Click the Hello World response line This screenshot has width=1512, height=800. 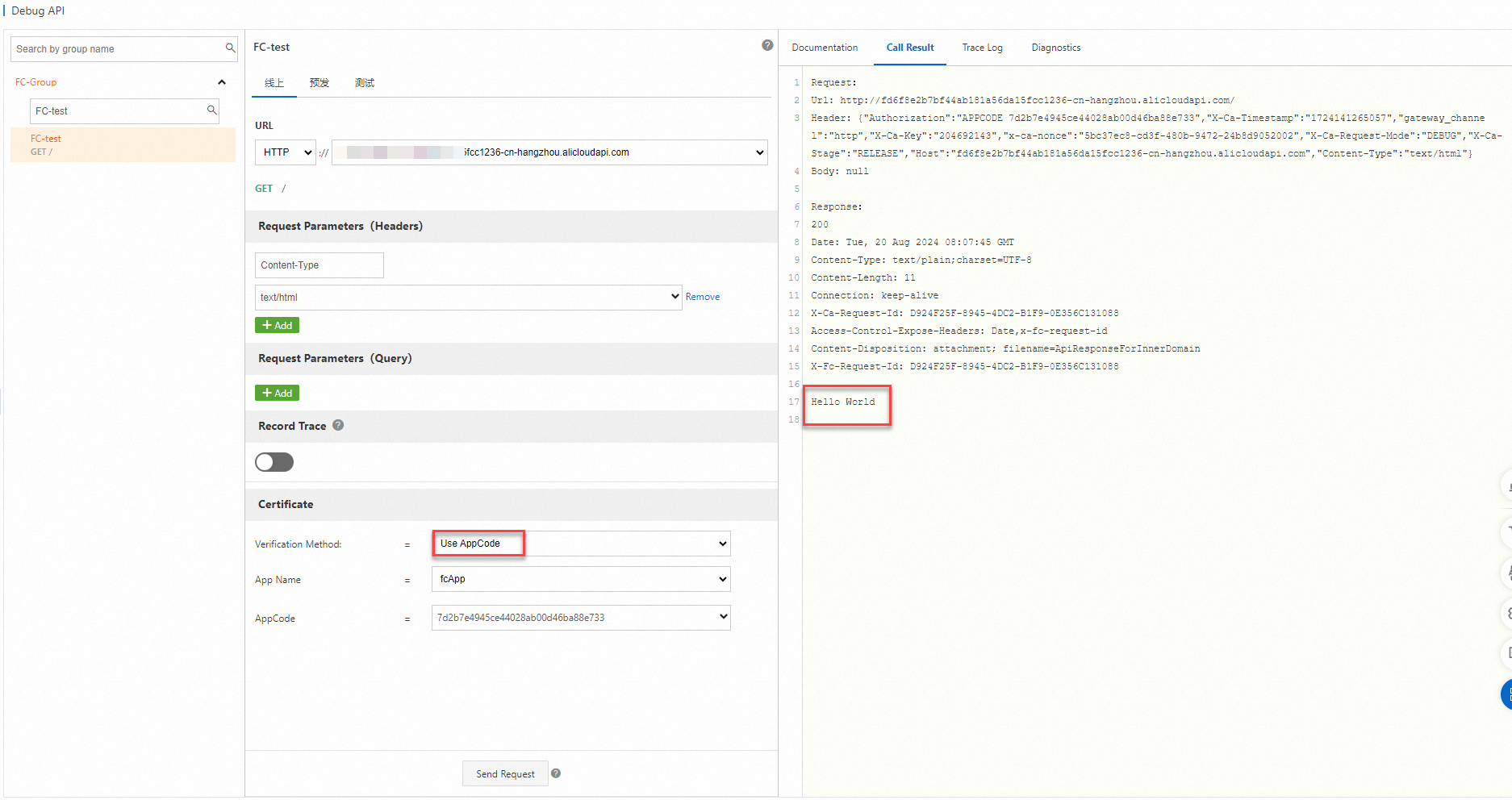click(843, 402)
